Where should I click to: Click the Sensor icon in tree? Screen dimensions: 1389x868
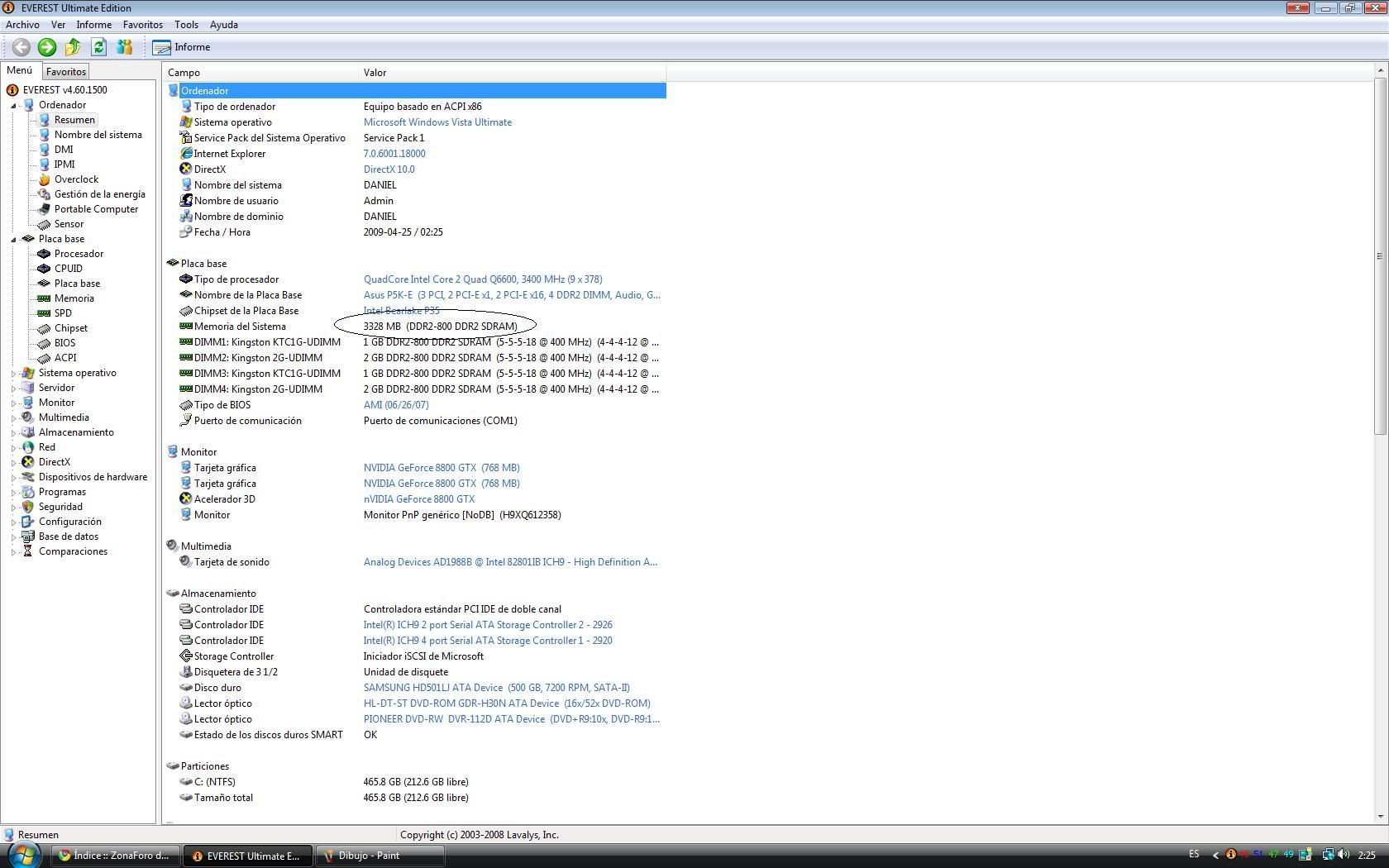coord(45,224)
